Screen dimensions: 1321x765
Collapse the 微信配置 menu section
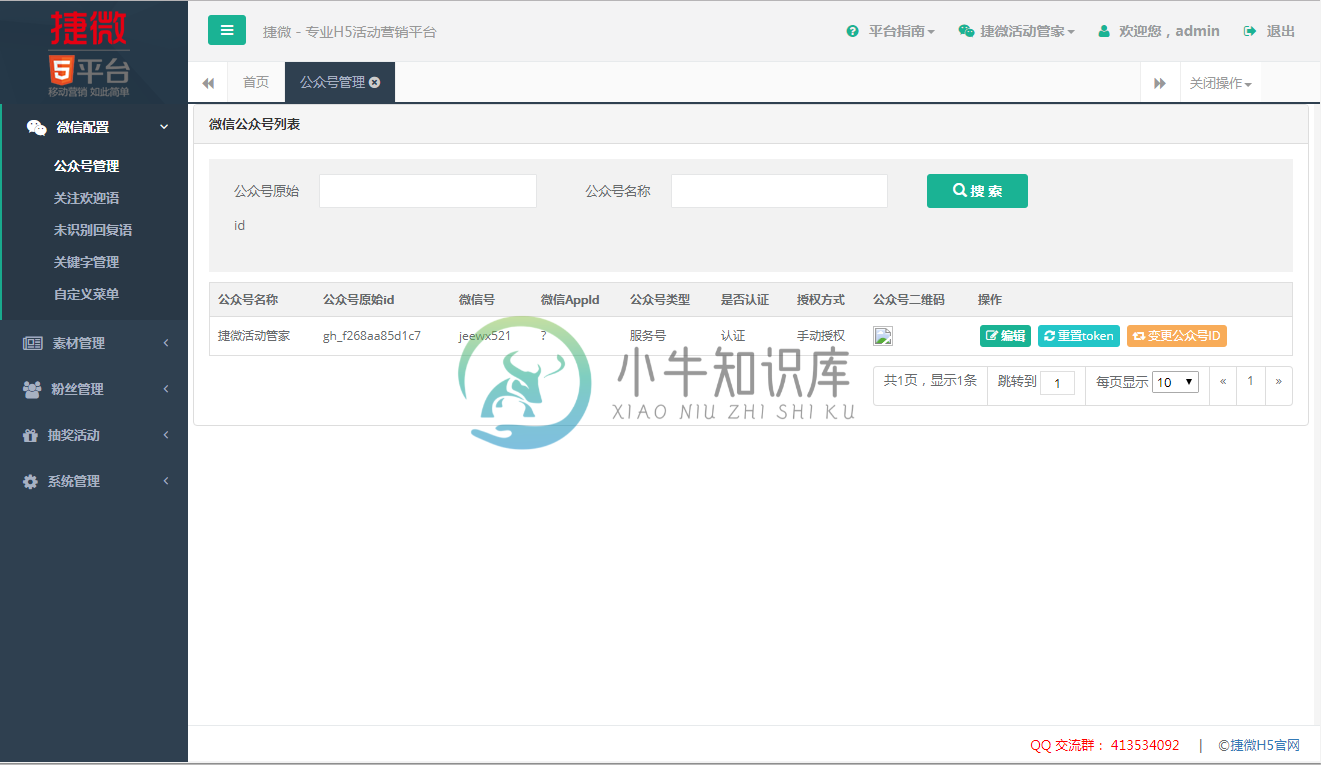pos(165,127)
